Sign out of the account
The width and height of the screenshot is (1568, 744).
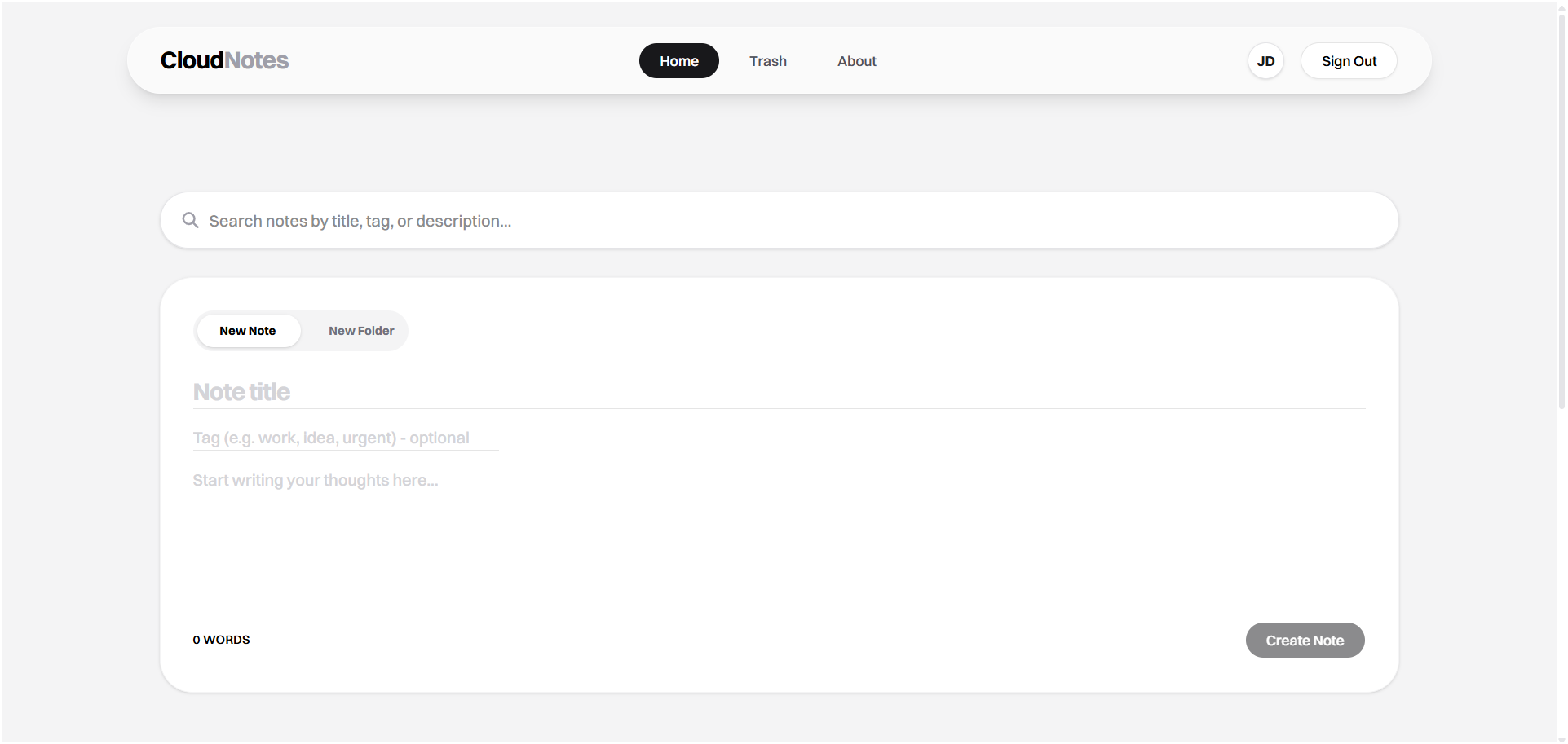point(1349,61)
